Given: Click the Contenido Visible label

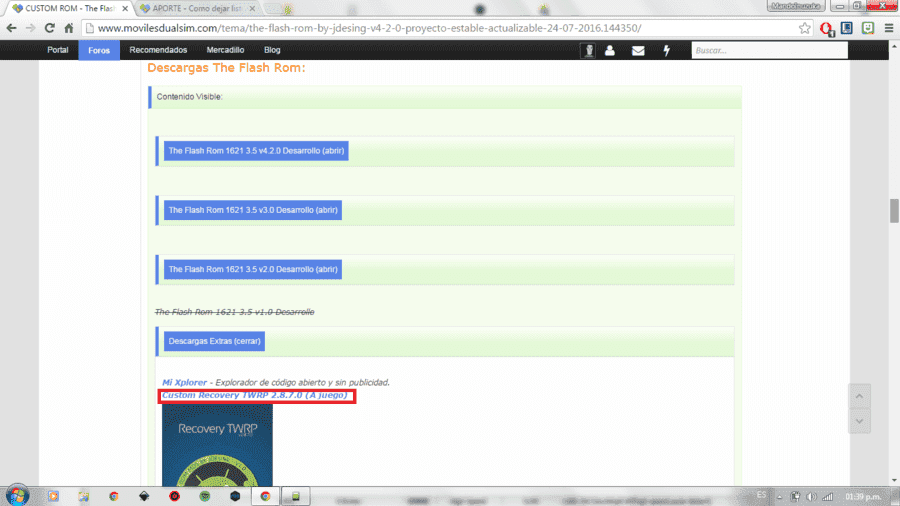Looking at the screenshot, I should coord(189,96).
